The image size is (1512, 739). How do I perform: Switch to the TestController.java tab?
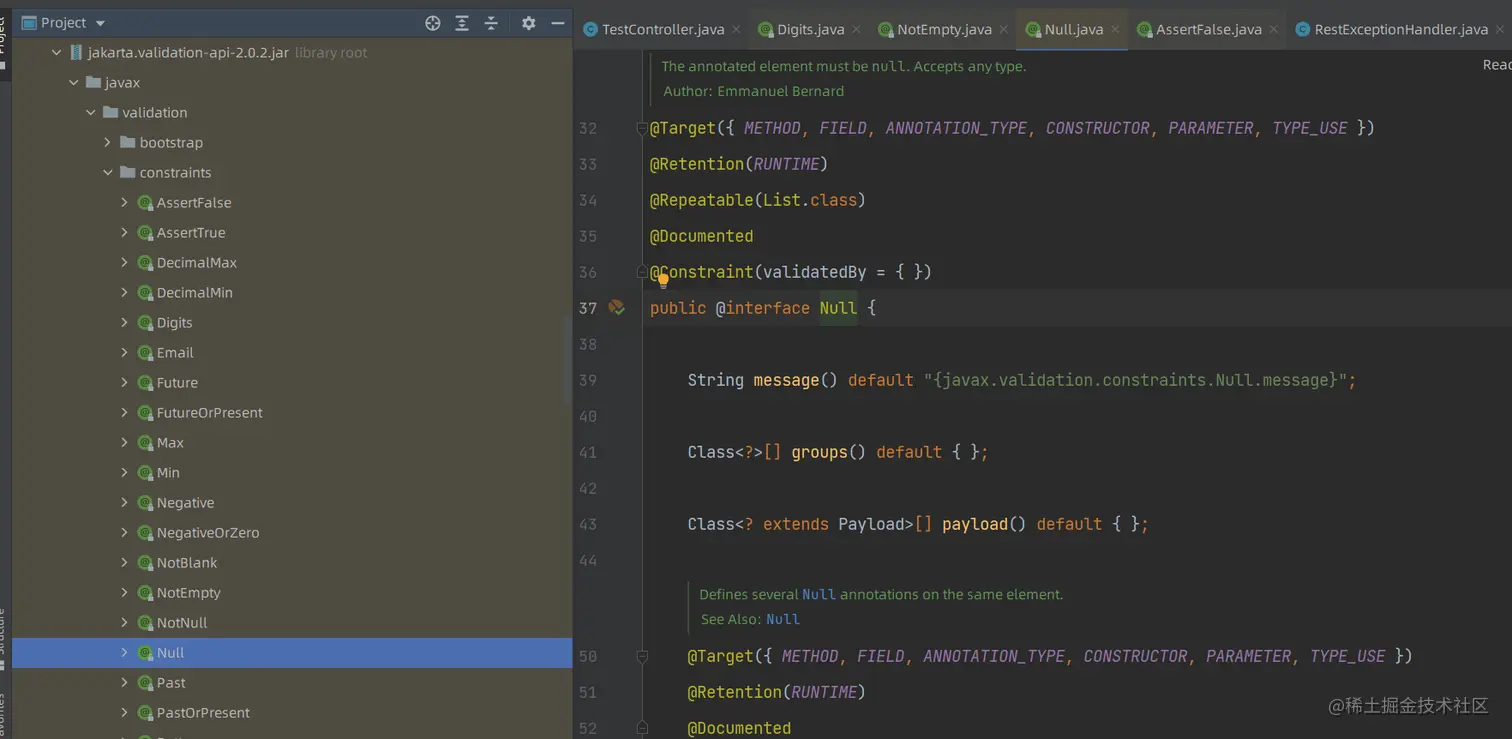[662, 30]
